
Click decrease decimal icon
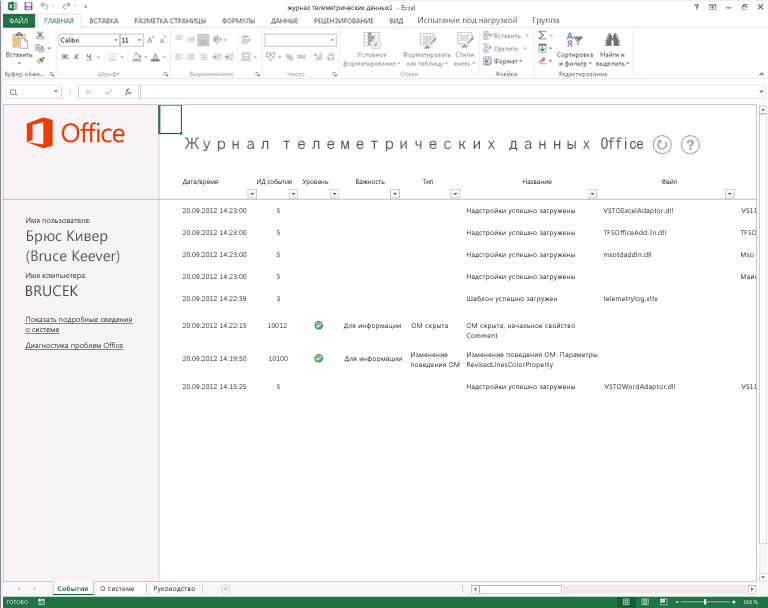tap(331, 57)
